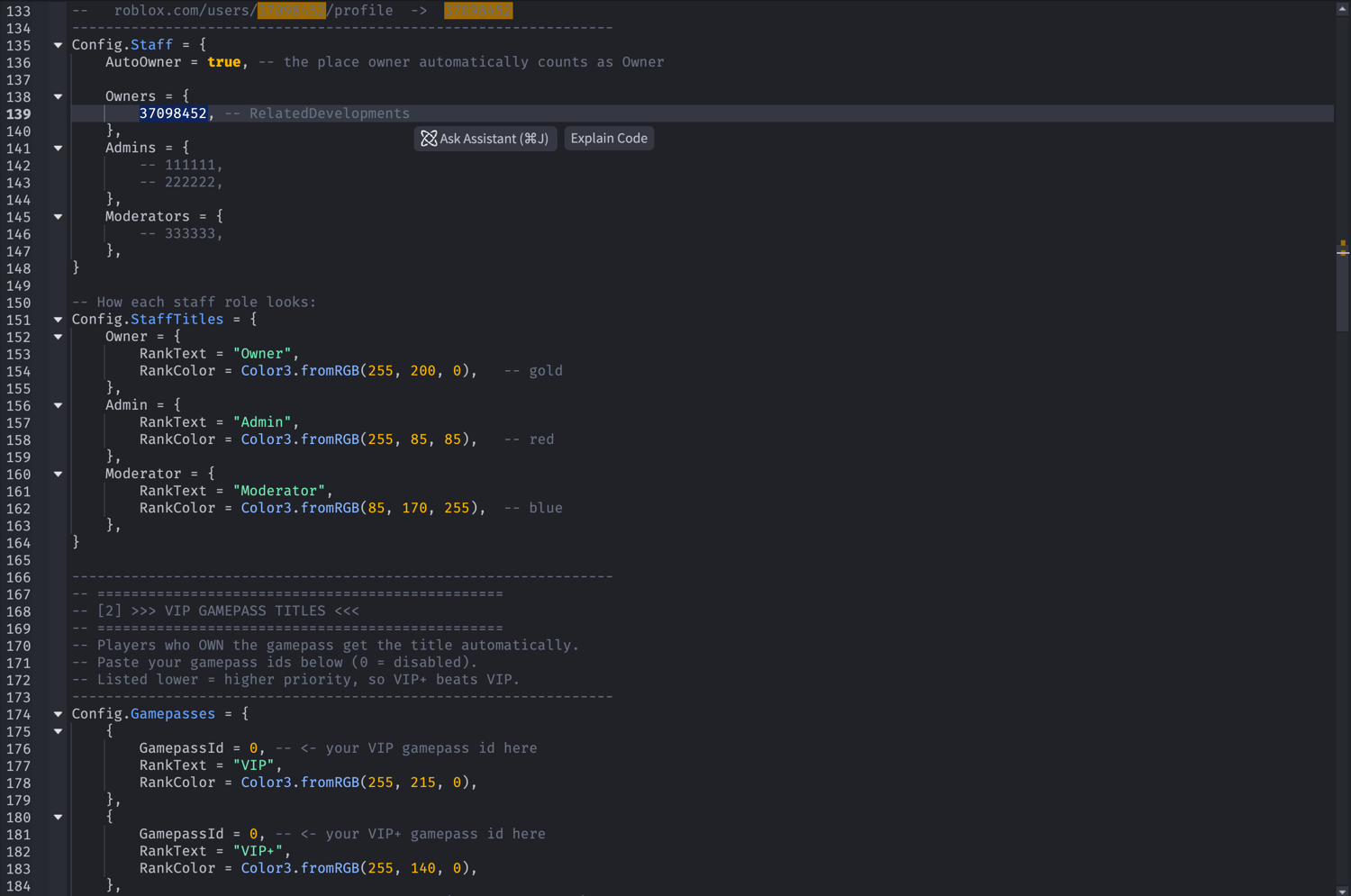Screen dimensions: 1351x896
Task: Click line number 151 in the gutter
Action: click(x=18, y=320)
